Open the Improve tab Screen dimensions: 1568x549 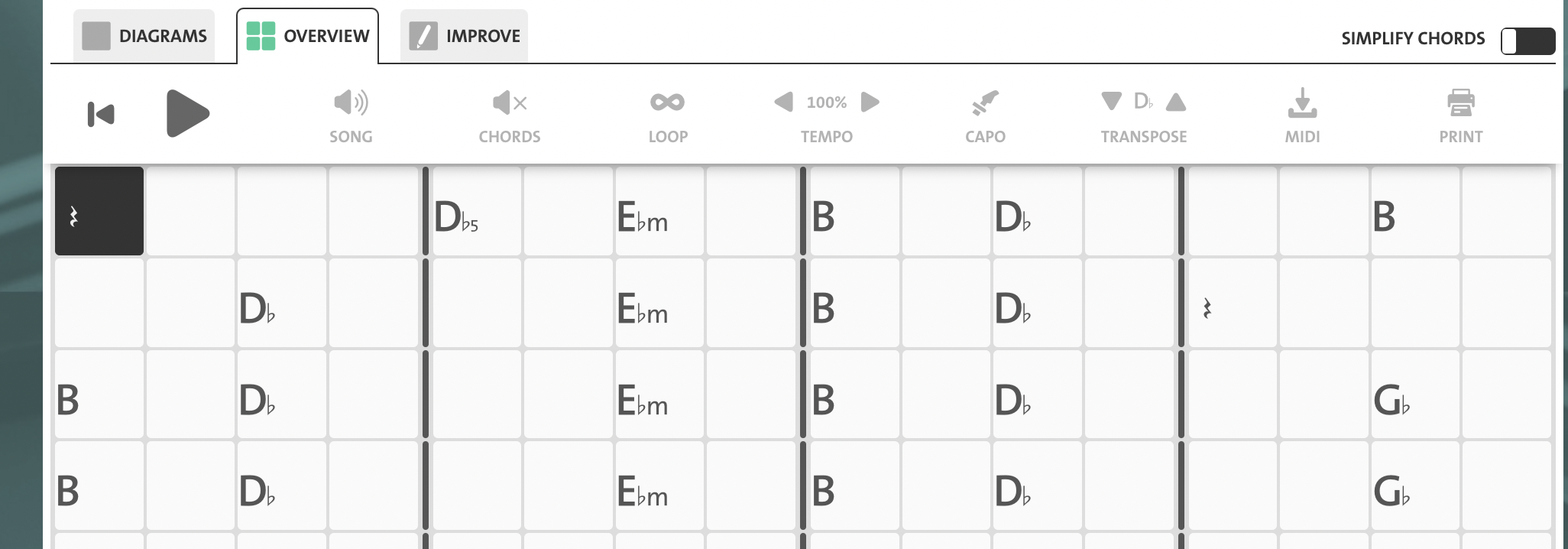pyautogui.click(x=464, y=36)
